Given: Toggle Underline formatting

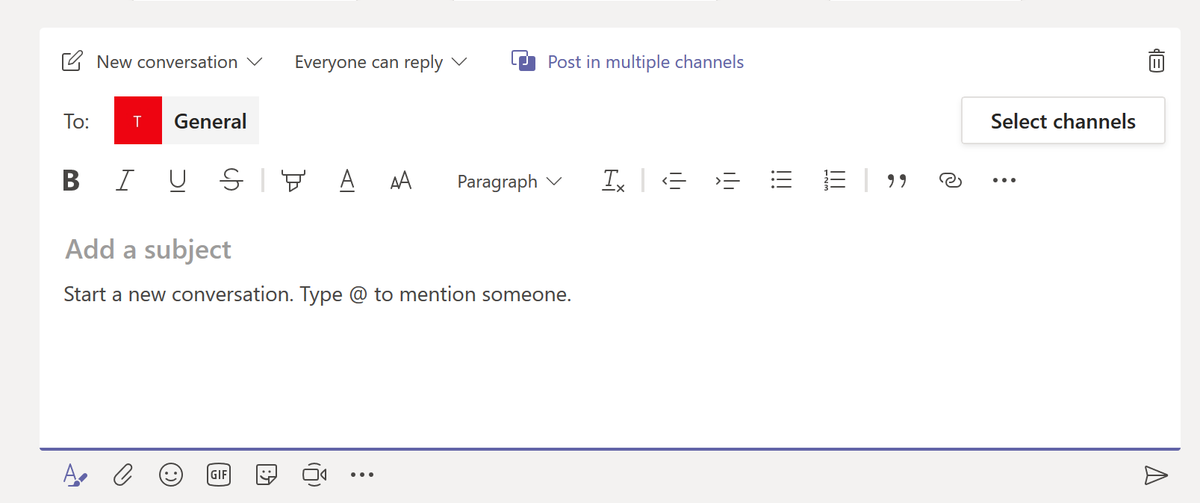Looking at the screenshot, I should pyautogui.click(x=177, y=181).
